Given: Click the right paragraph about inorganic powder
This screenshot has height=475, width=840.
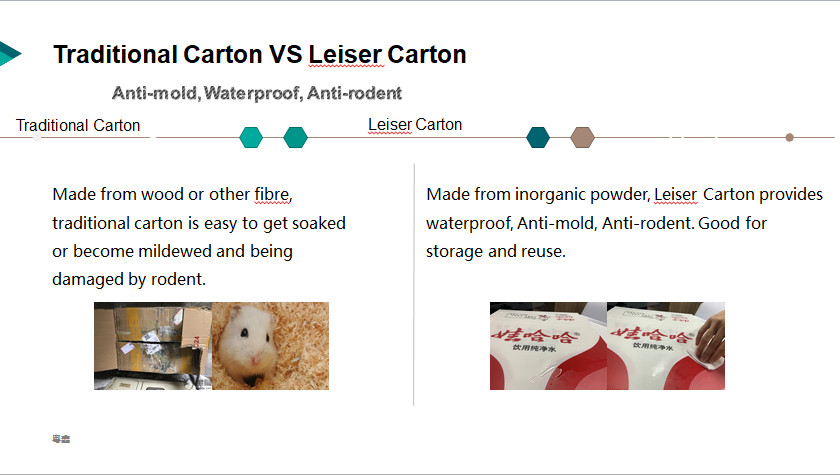Looking at the screenshot, I should tap(624, 223).
